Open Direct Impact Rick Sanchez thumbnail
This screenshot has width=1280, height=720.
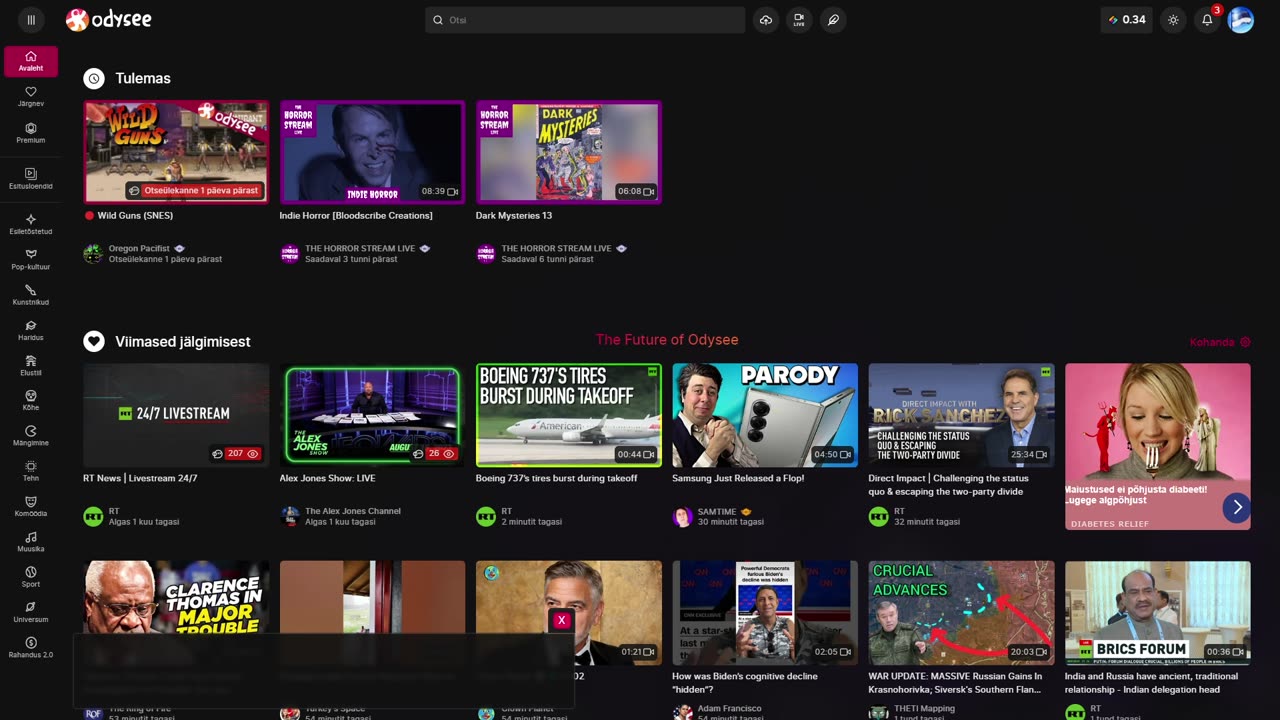coord(961,415)
